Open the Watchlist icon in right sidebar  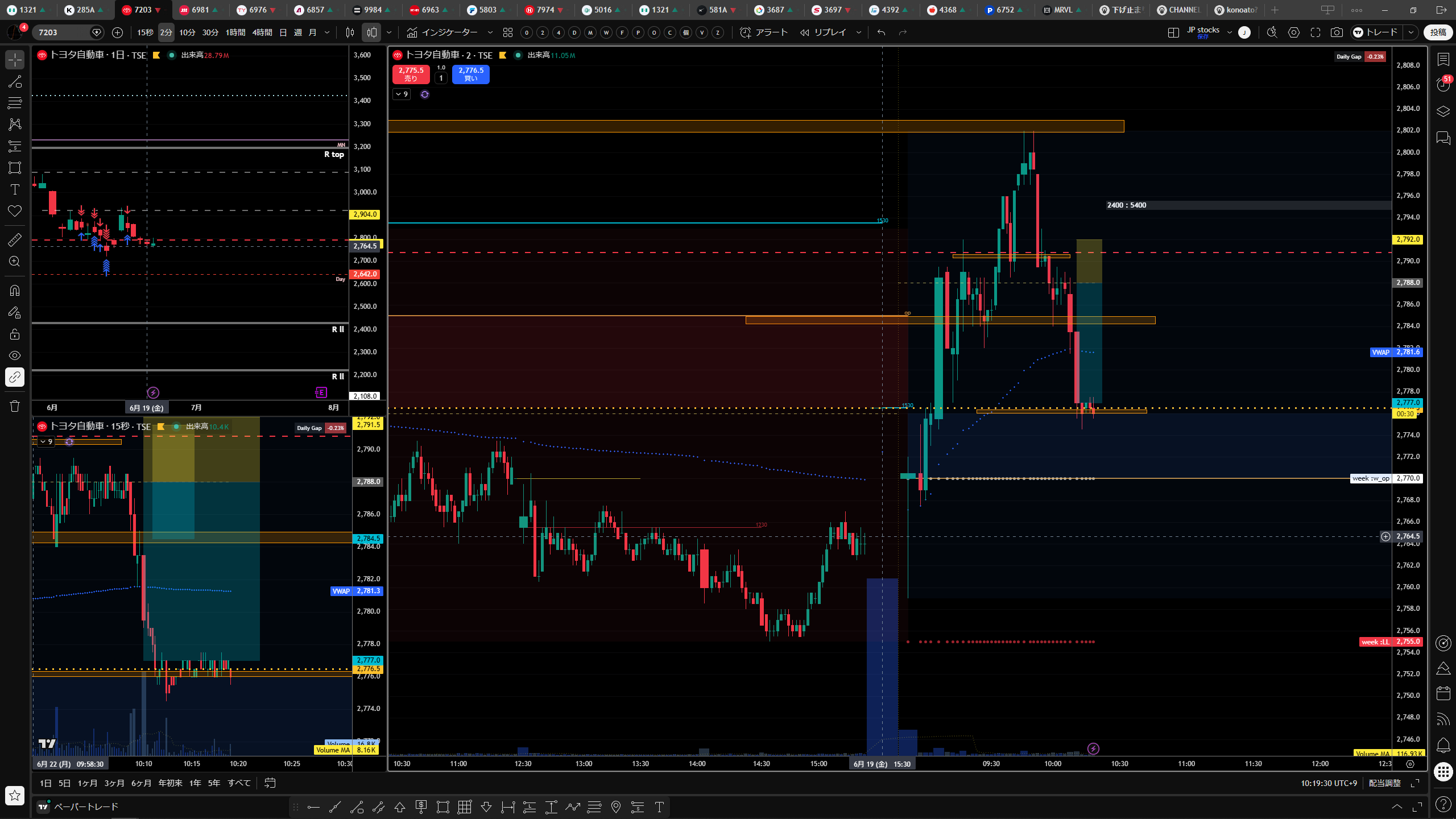tap(1443, 59)
